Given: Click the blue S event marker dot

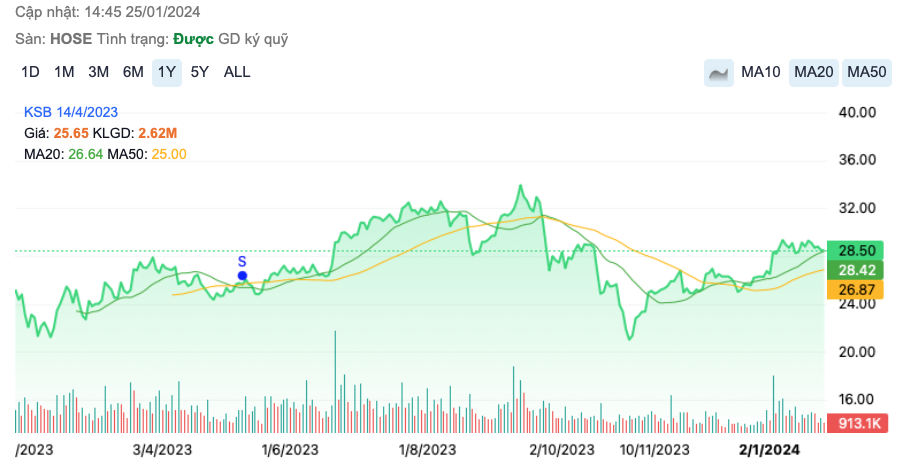Looking at the screenshot, I should click(242, 275).
